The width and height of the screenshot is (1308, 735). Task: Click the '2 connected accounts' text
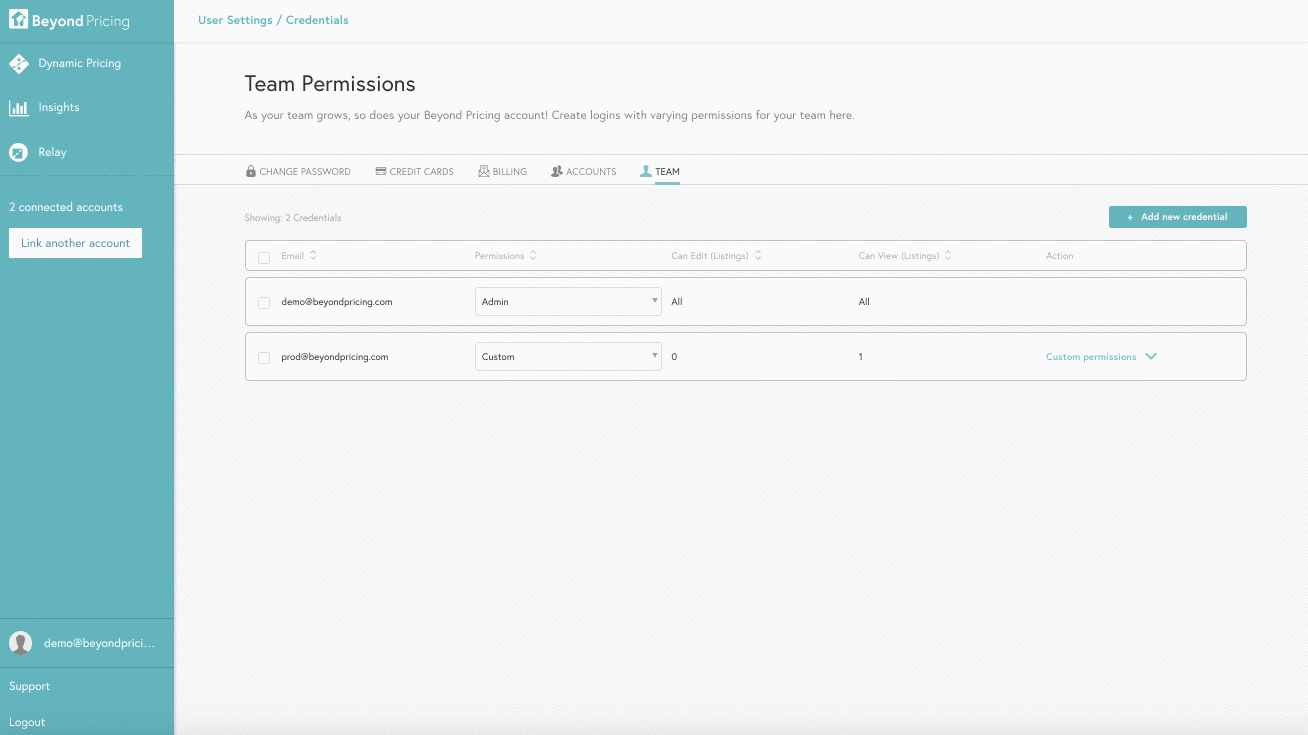pos(66,207)
